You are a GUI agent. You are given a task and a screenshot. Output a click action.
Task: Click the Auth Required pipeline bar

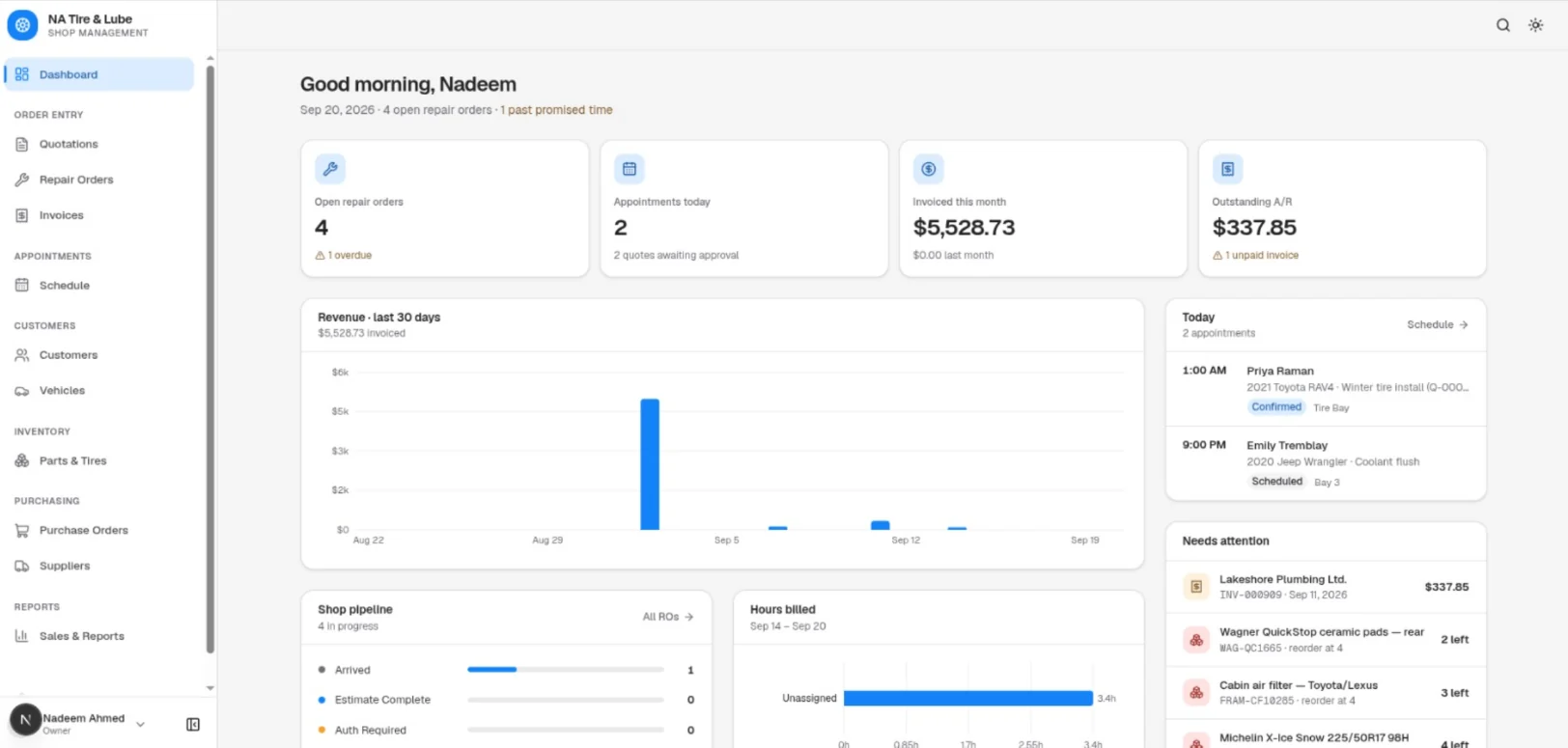566,730
